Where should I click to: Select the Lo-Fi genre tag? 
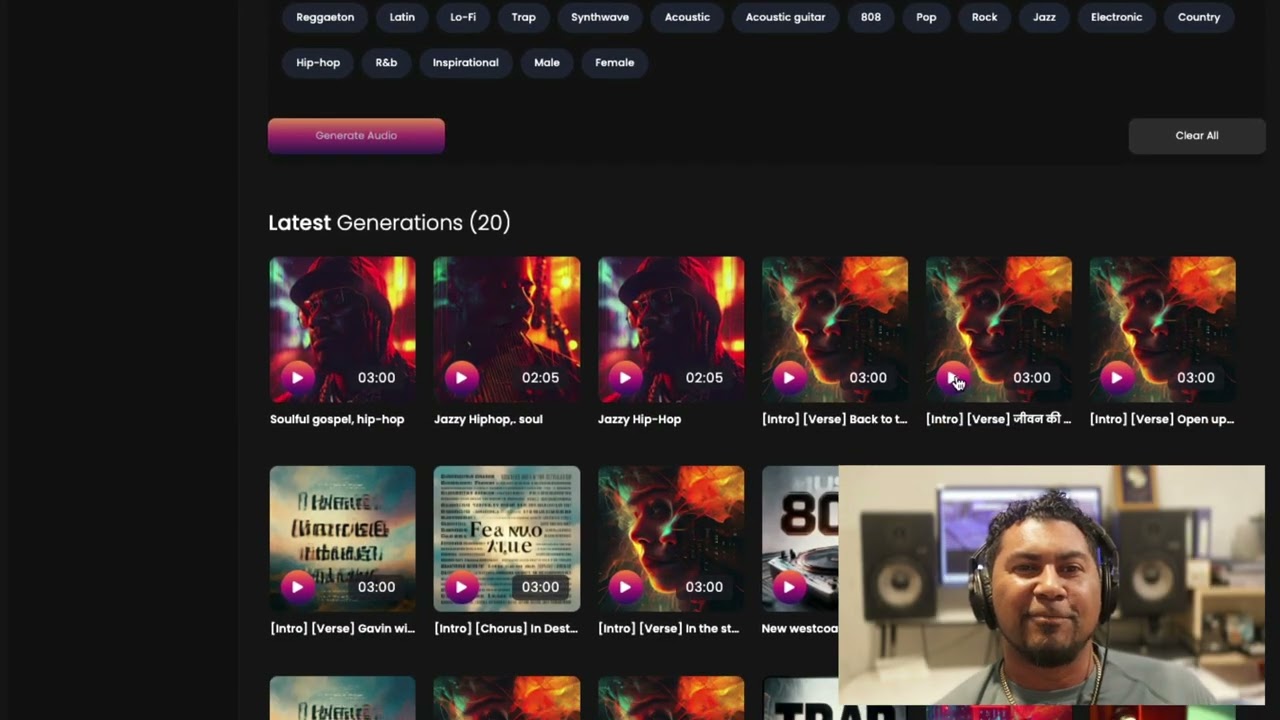(x=463, y=17)
